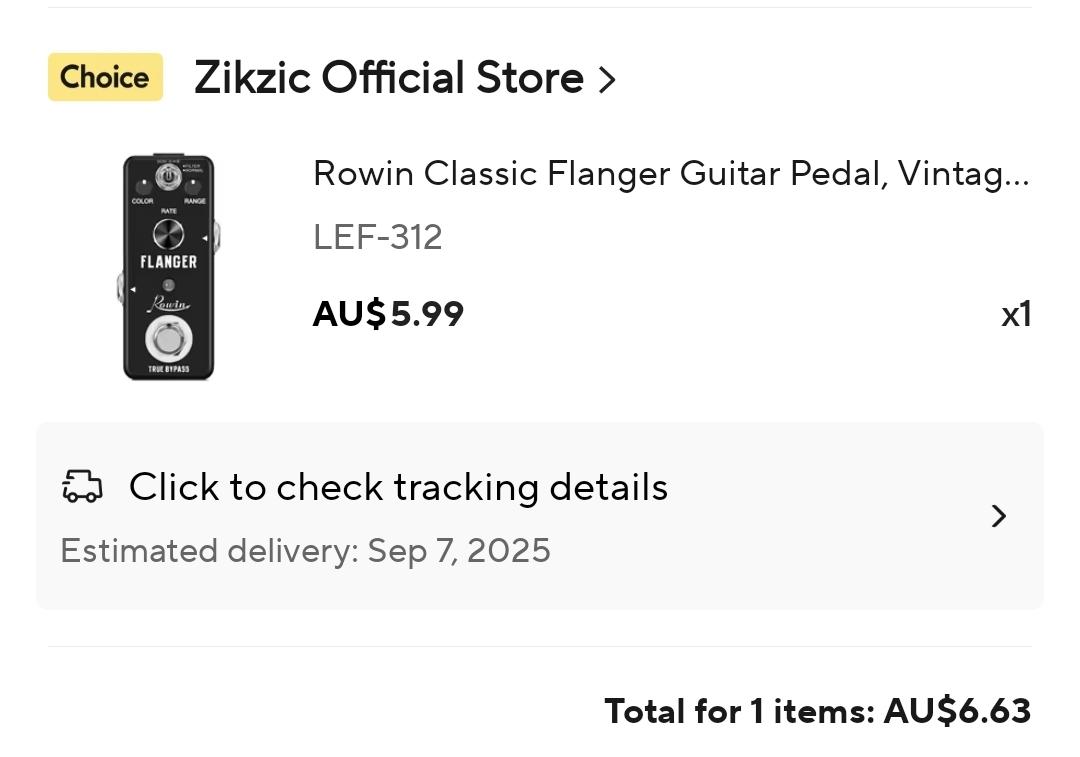Screen dimensions: 1080x757
Task: Select the LEF-312 variant label
Action: pos(377,237)
